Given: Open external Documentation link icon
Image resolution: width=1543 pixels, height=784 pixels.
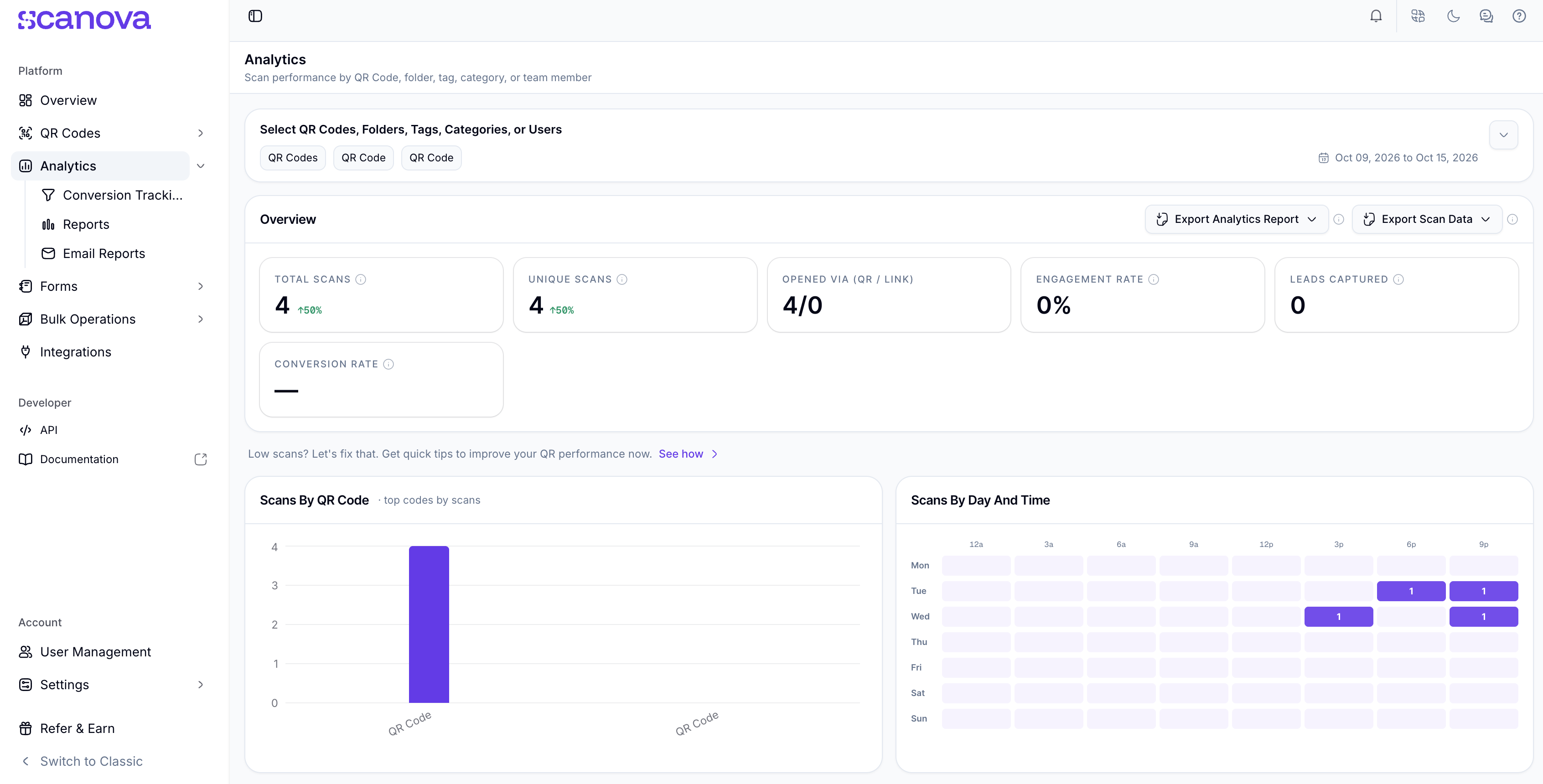Looking at the screenshot, I should coord(201,459).
